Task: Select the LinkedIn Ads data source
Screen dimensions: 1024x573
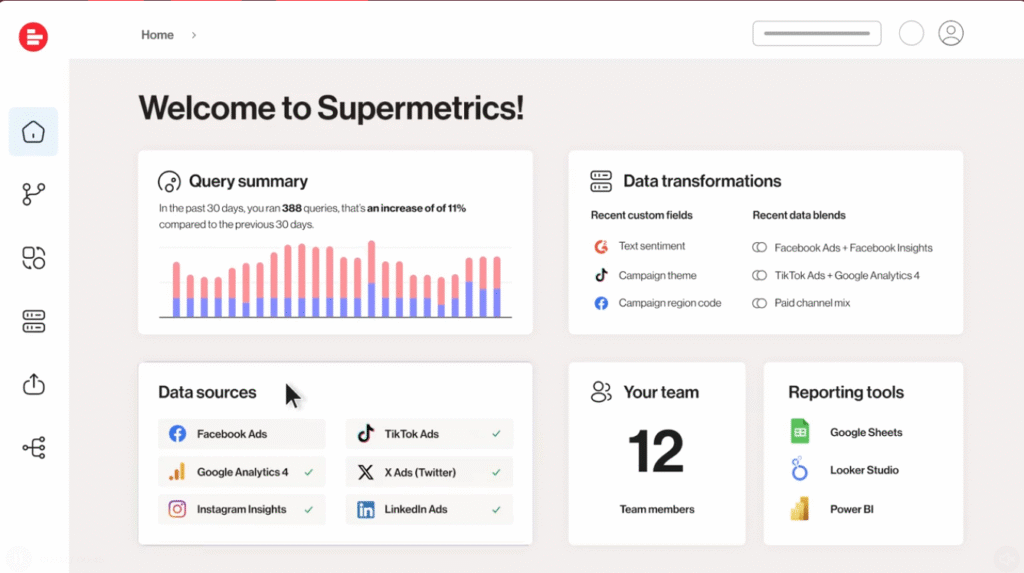Action: point(429,509)
